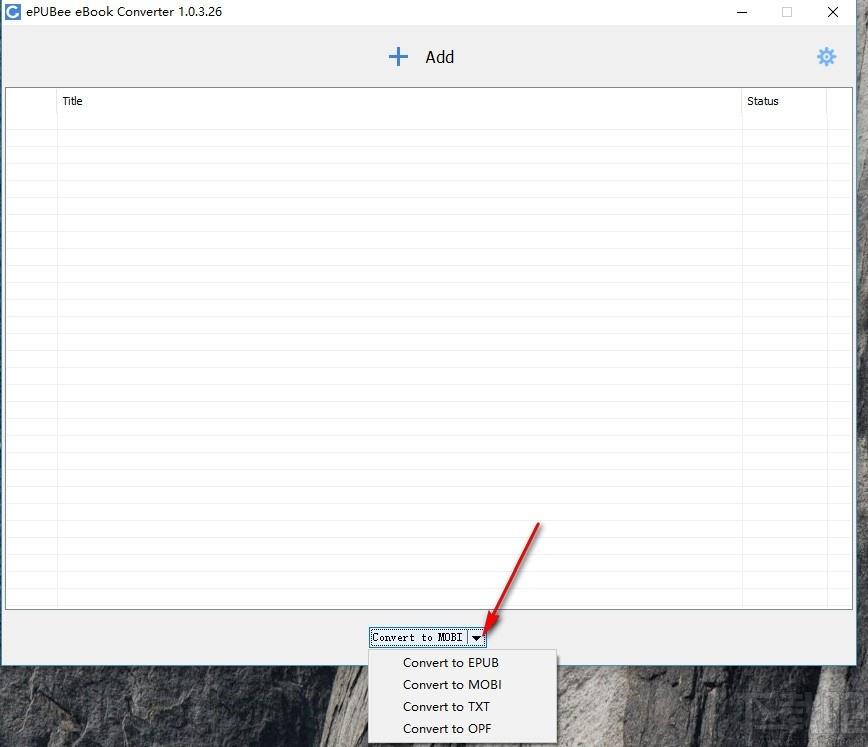Click the Status column header
Viewport: 868px width, 747px height.
(784, 101)
